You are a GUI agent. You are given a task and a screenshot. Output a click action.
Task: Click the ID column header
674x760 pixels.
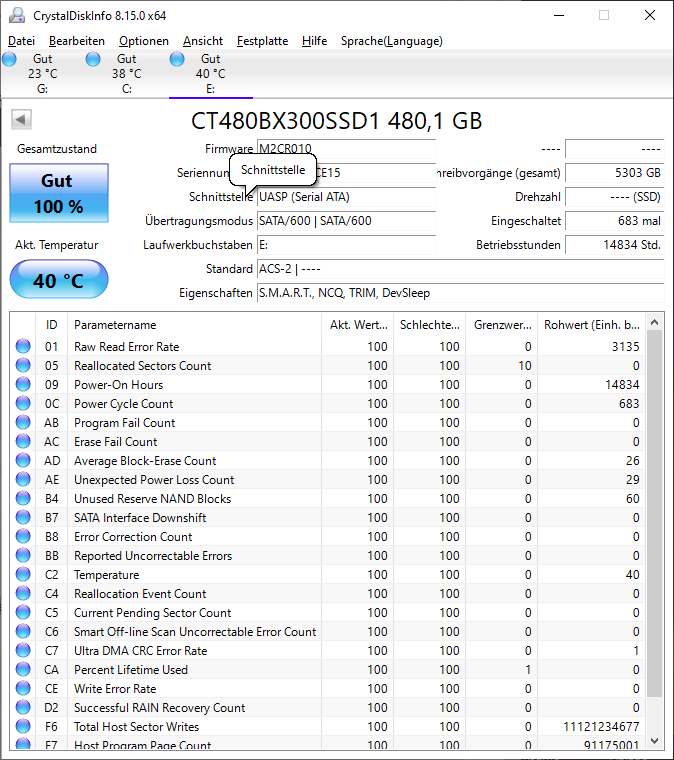coord(52,325)
